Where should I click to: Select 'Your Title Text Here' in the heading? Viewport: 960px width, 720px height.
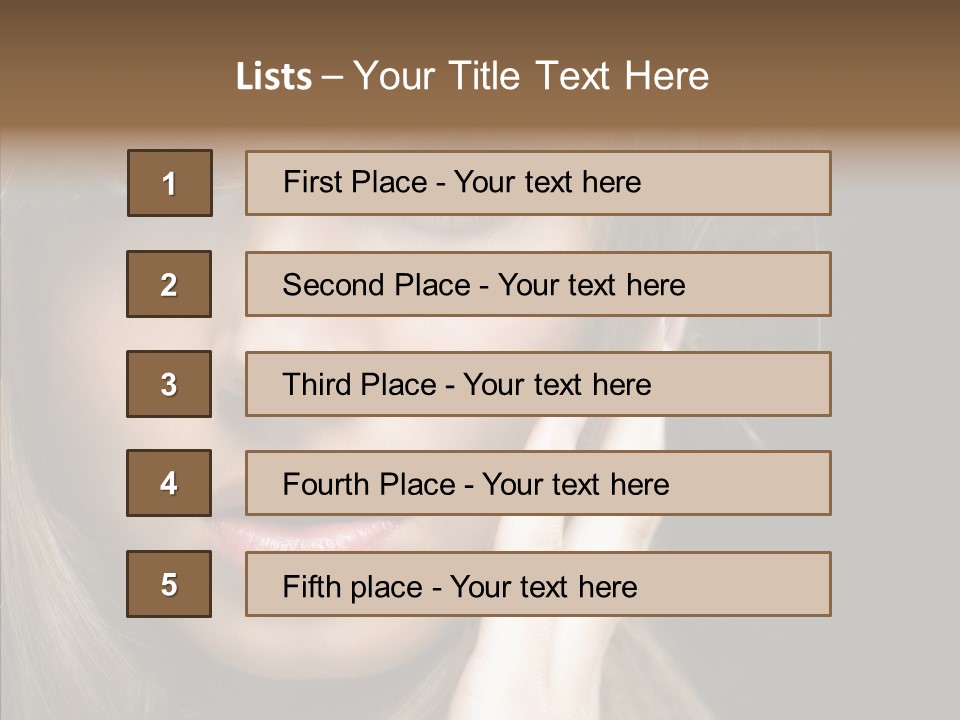[x=531, y=76]
